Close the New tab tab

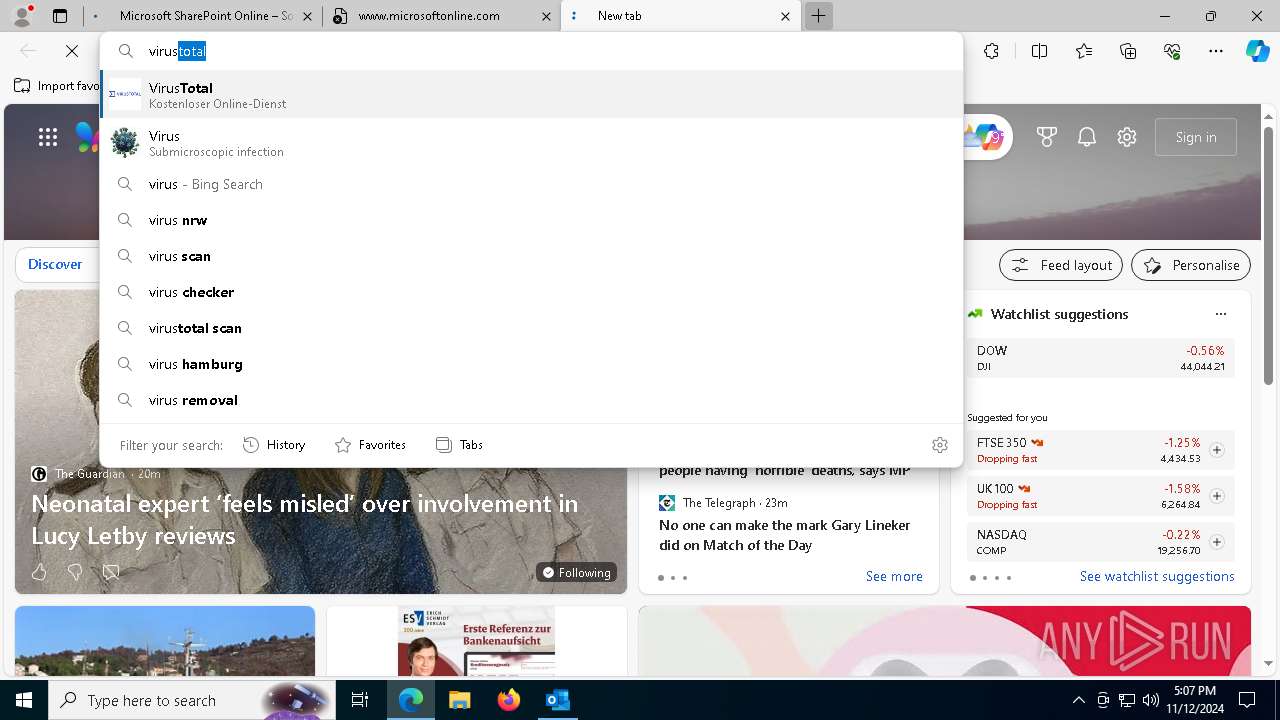[785, 16]
